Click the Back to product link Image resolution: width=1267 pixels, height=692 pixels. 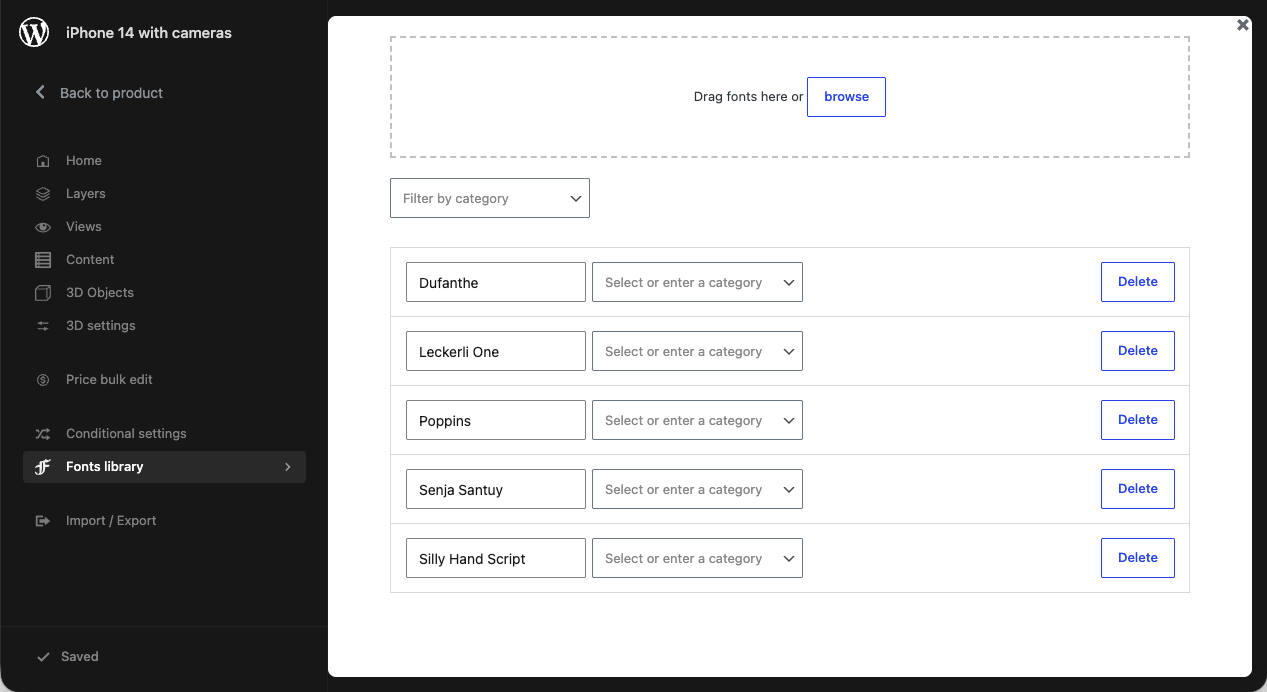pyautogui.click(x=111, y=93)
